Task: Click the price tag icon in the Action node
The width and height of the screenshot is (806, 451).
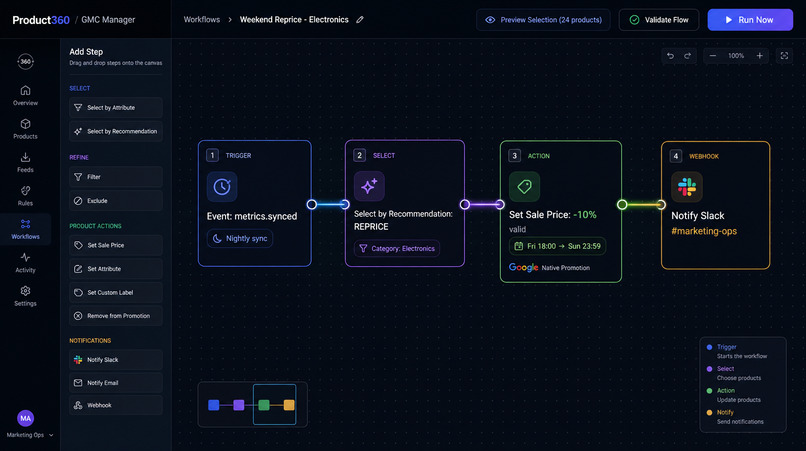Action: [x=524, y=186]
